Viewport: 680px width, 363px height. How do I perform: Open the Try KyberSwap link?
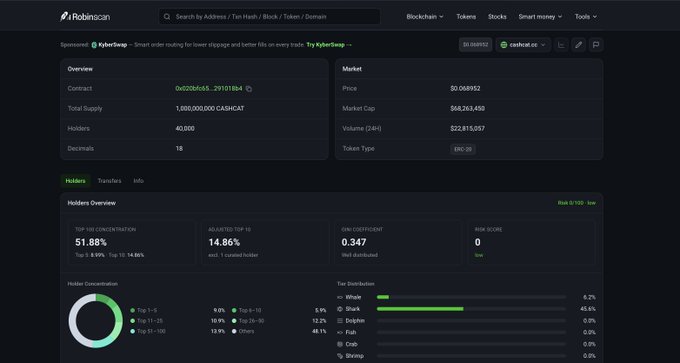329,45
